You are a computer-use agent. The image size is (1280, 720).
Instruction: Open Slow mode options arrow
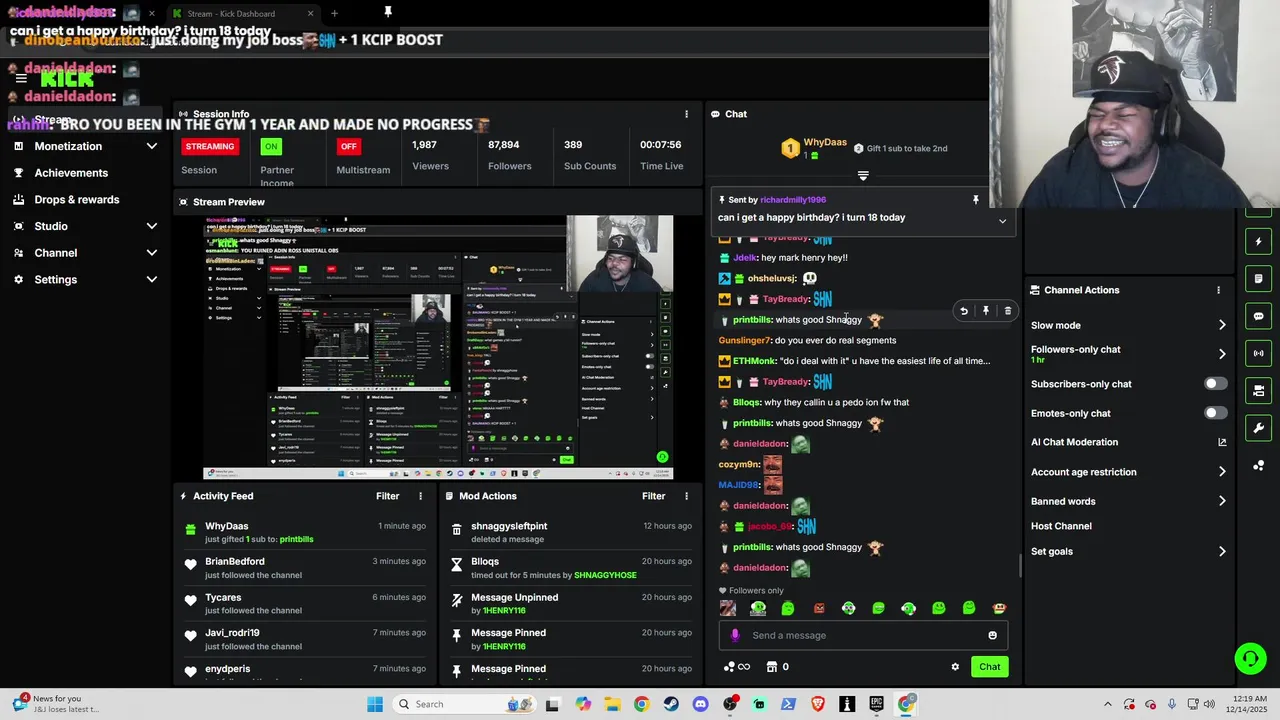click(x=1222, y=325)
